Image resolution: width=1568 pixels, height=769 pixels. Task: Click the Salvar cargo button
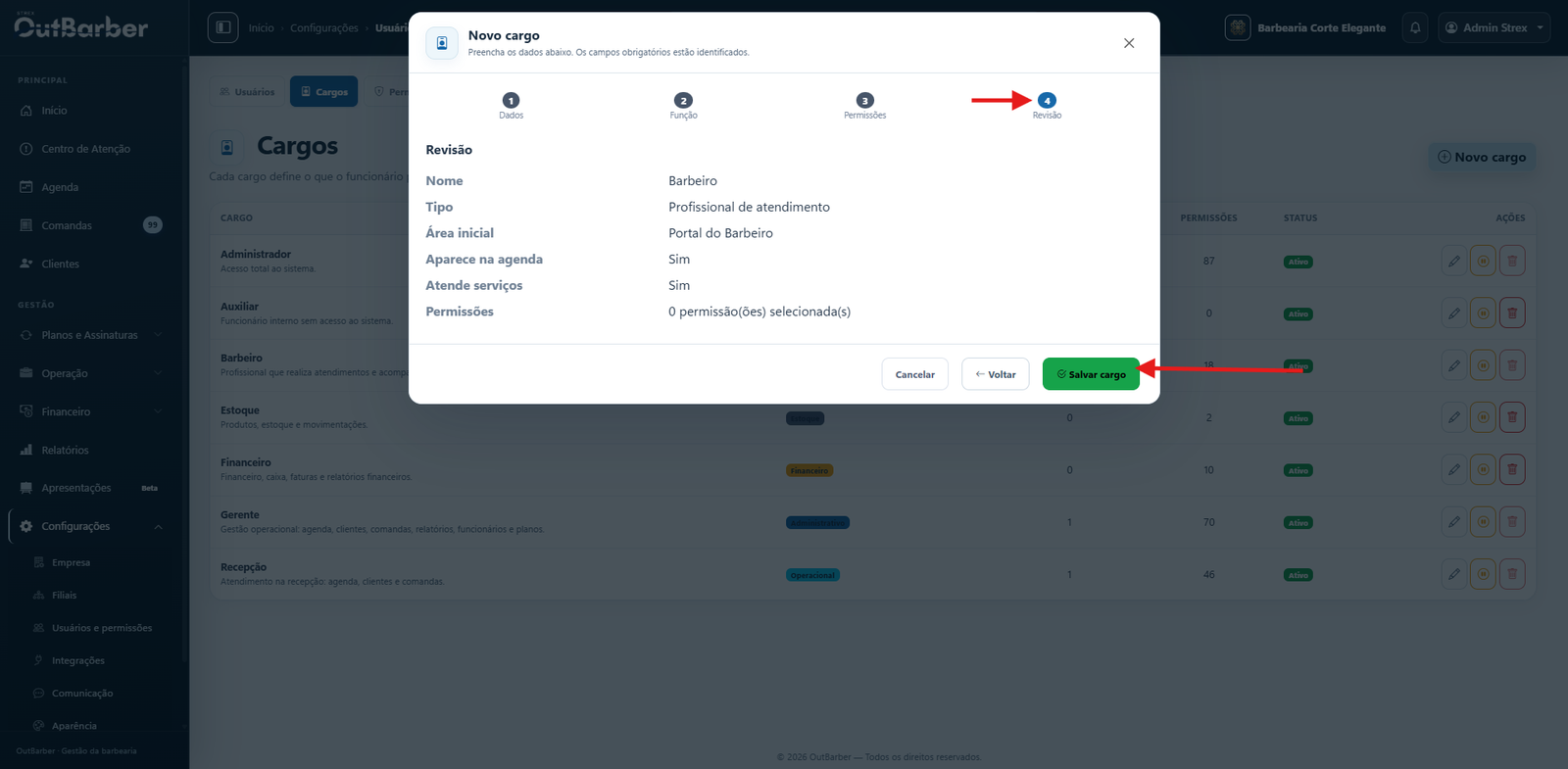tap(1091, 374)
